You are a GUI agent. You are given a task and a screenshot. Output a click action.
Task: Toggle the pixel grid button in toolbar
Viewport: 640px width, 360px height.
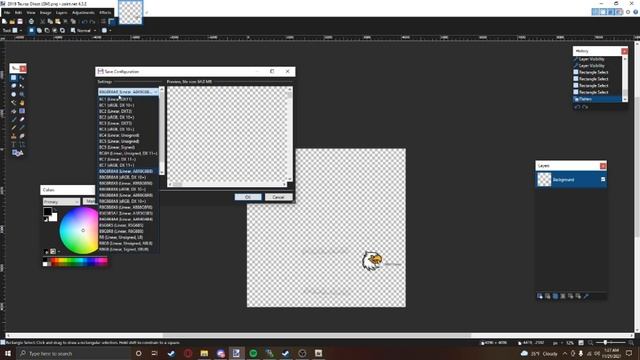click(103, 21)
